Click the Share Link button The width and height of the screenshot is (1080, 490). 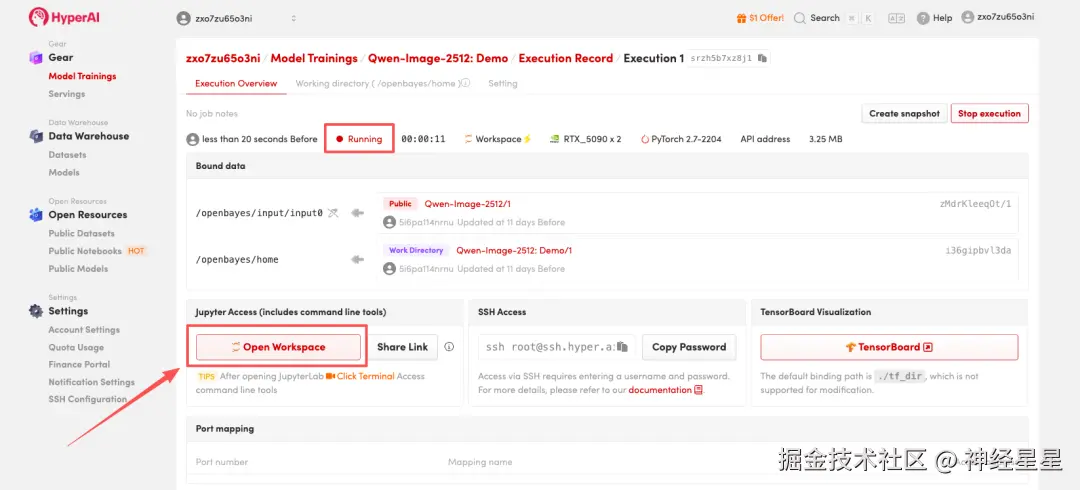tap(402, 347)
